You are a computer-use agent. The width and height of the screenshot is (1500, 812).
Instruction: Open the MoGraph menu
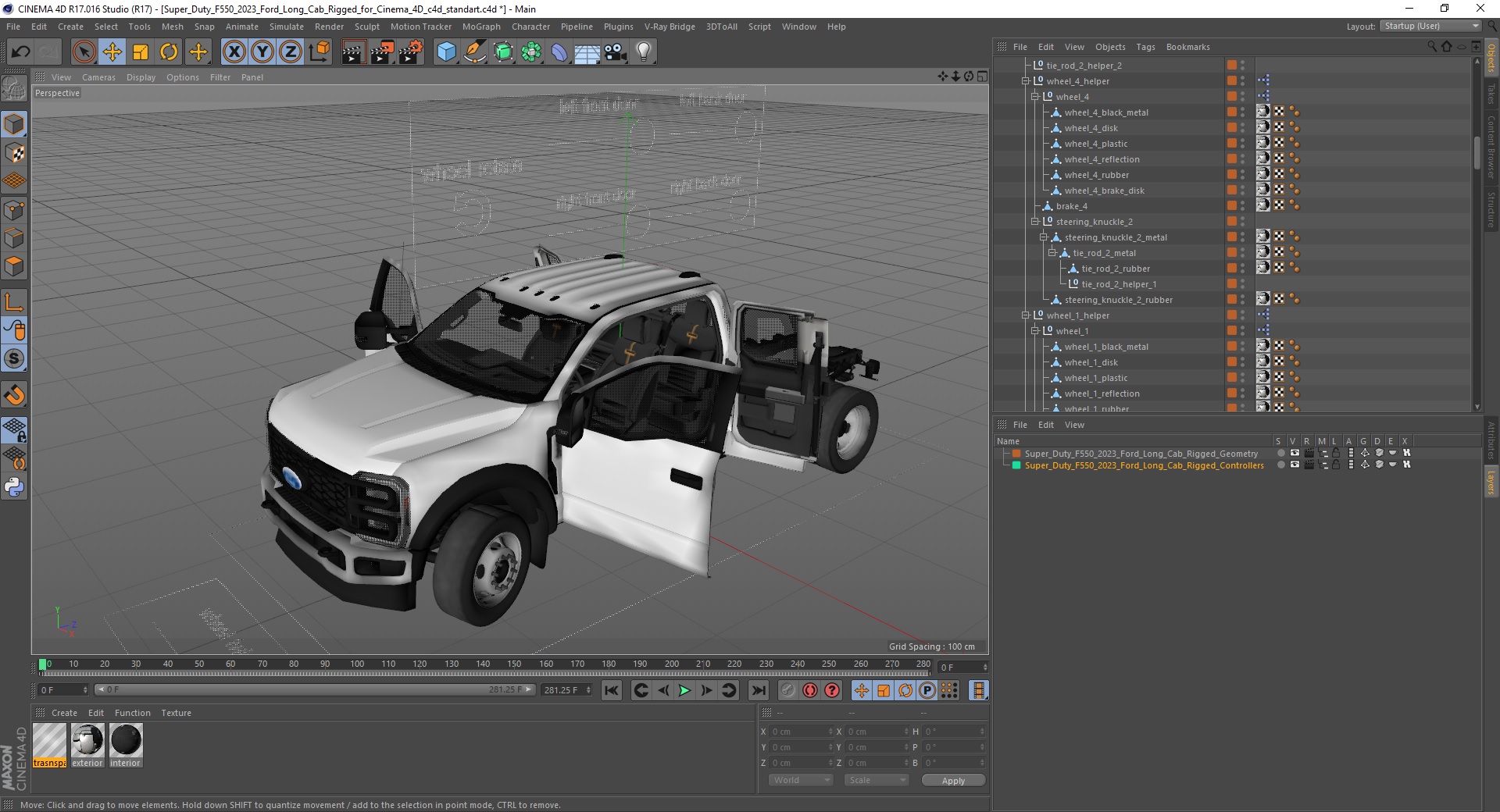481,27
